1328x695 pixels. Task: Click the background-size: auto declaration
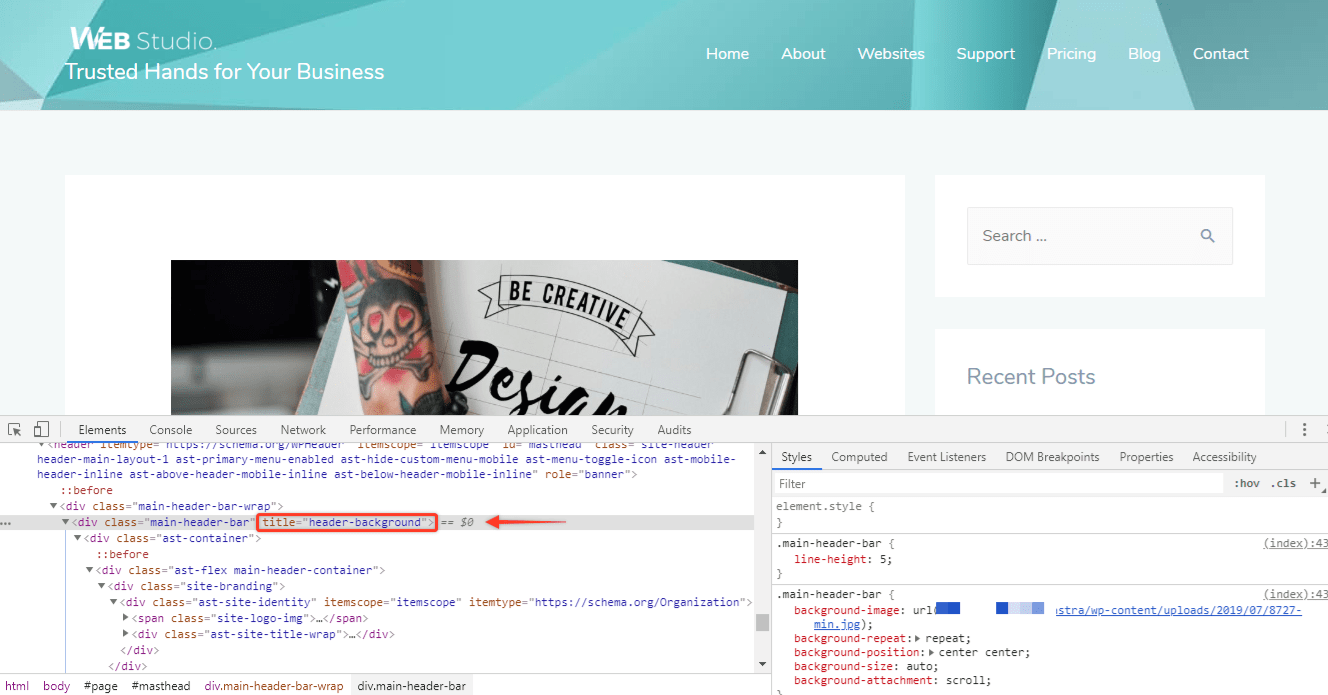pos(868,666)
